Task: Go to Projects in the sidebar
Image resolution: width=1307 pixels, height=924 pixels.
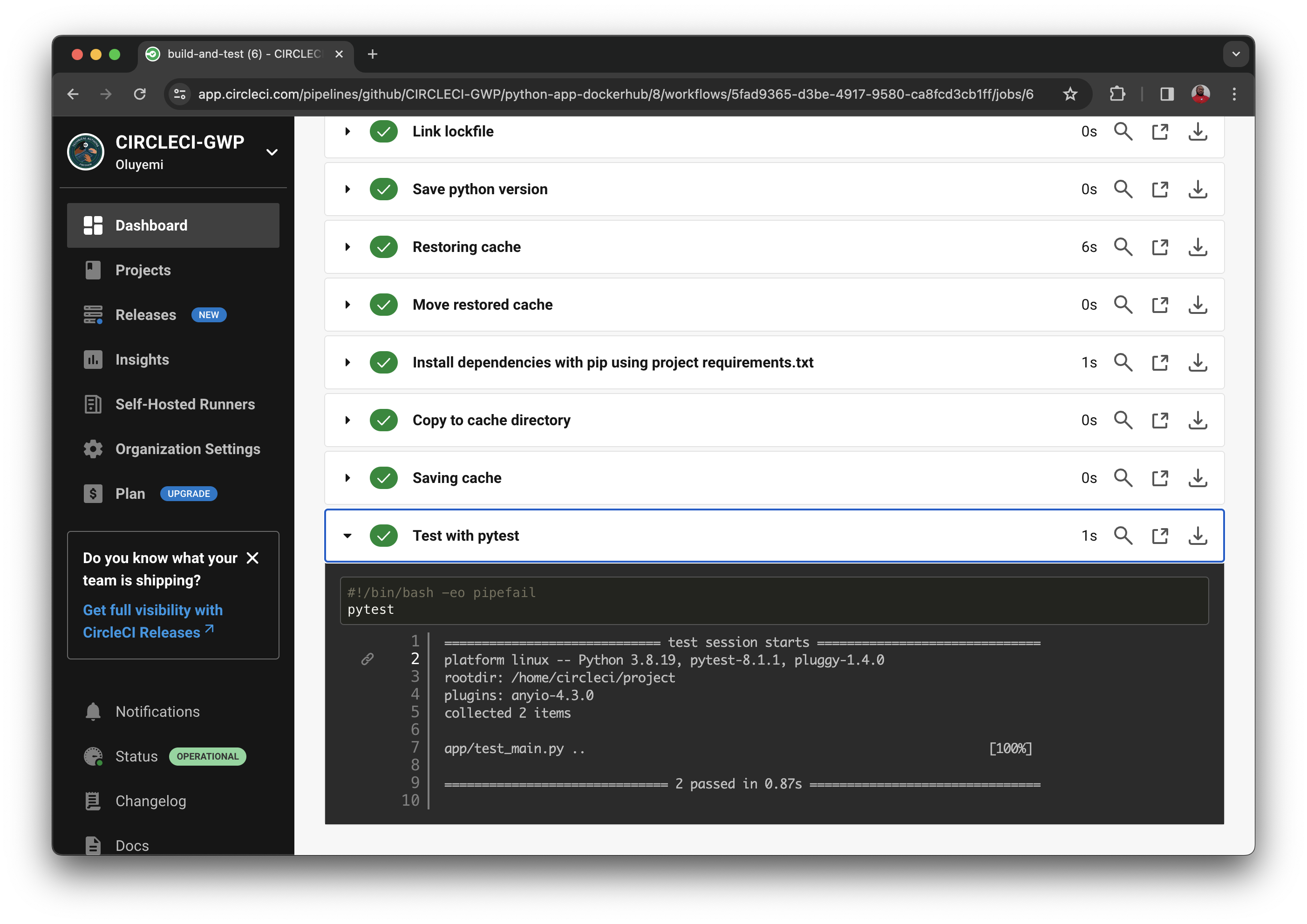Action: tap(143, 271)
